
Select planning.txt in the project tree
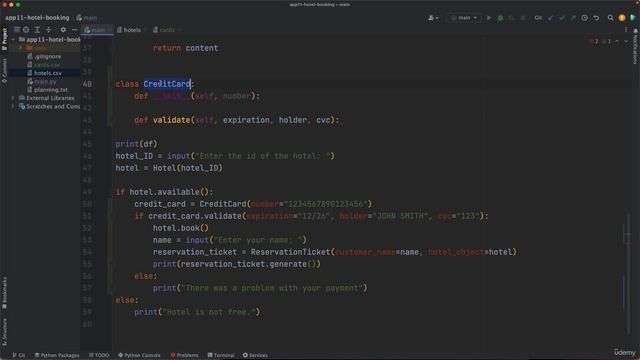pos(47,90)
